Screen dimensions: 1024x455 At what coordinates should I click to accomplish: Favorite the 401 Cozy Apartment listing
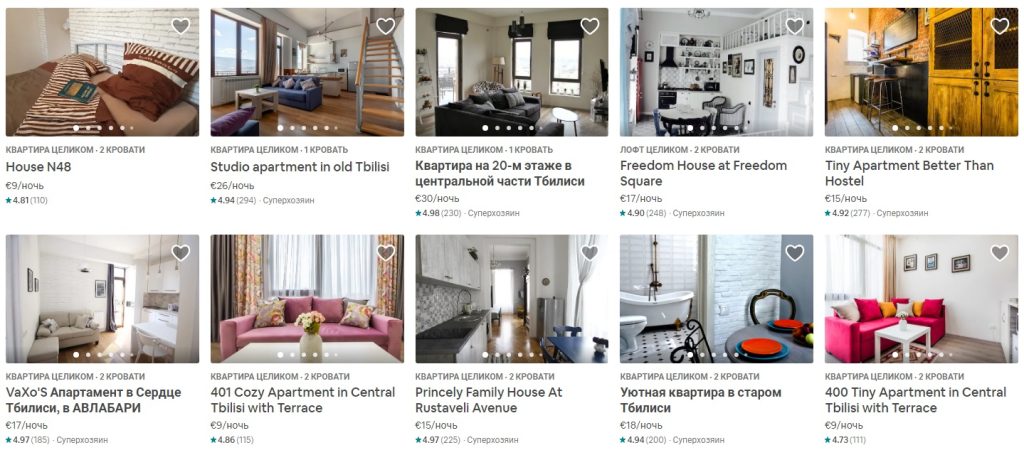385,253
